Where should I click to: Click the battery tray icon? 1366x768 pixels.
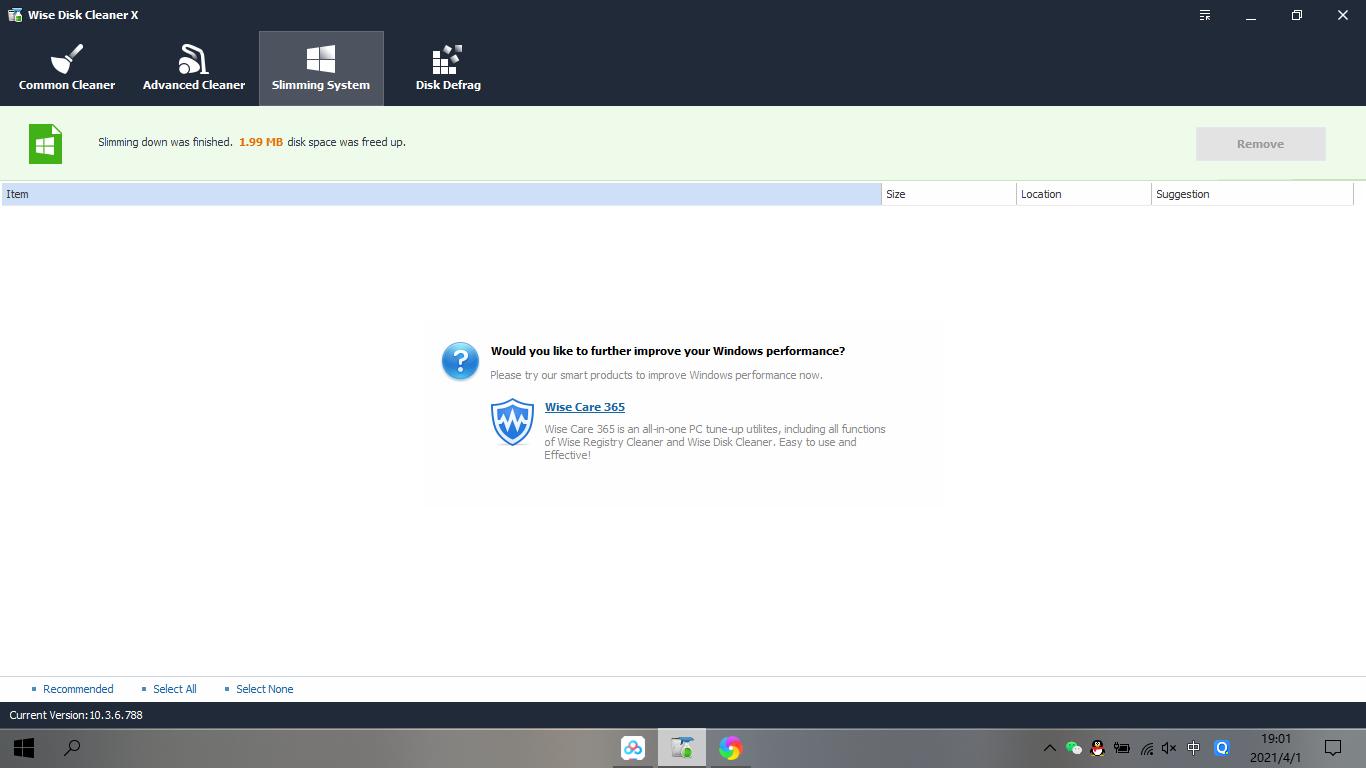pyautogui.click(x=1121, y=748)
